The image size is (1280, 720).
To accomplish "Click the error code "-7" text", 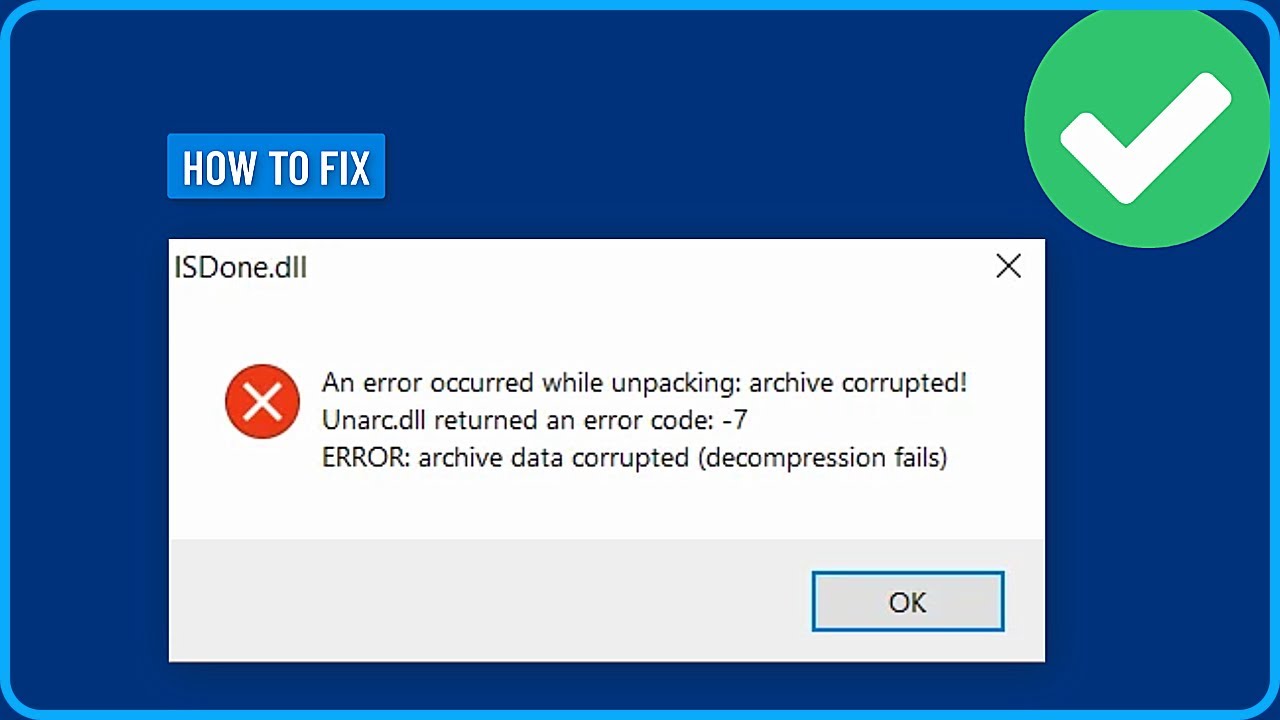I will [x=734, y=420].
